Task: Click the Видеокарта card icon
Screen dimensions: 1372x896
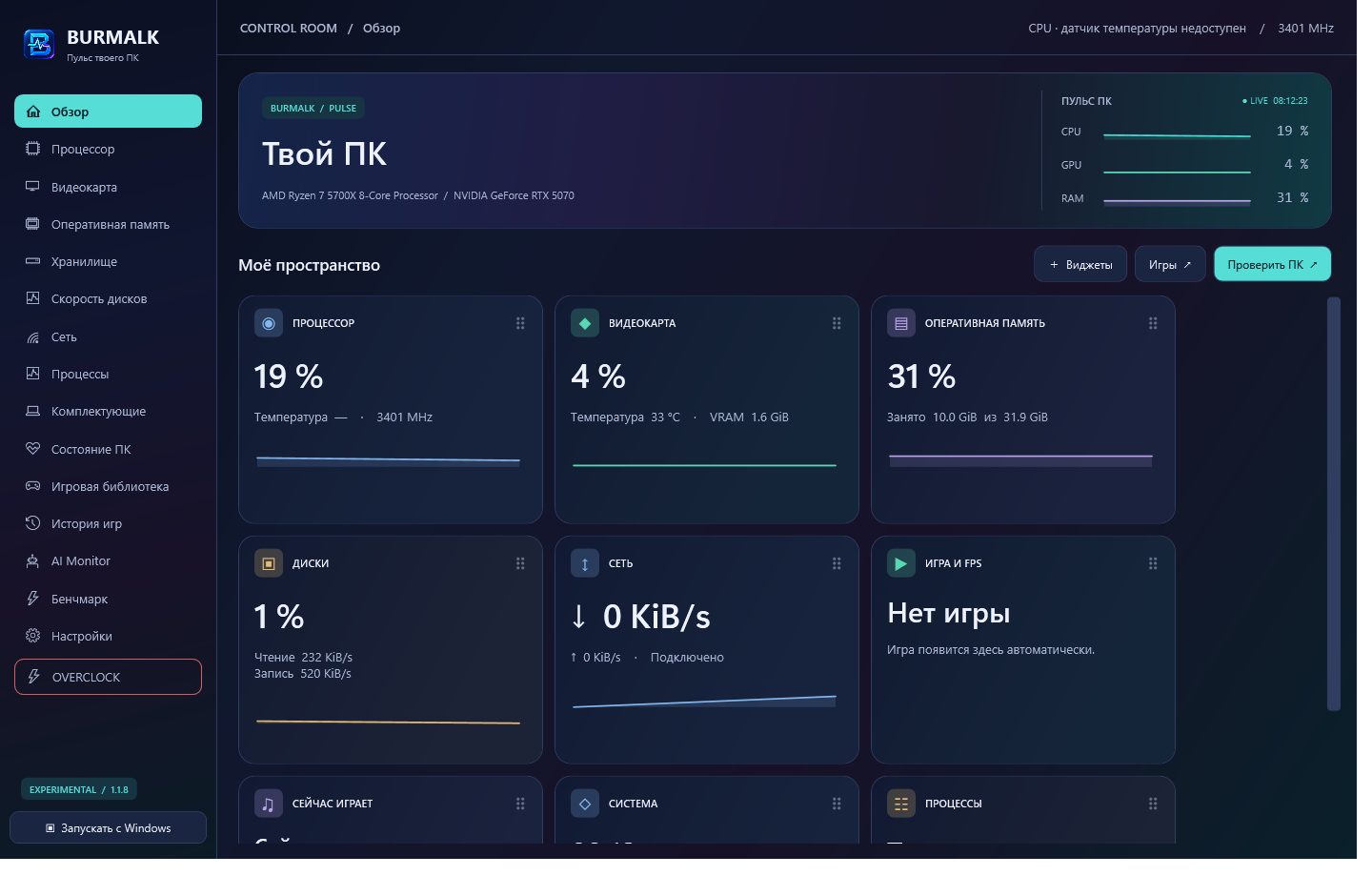Action: (585, 323)
